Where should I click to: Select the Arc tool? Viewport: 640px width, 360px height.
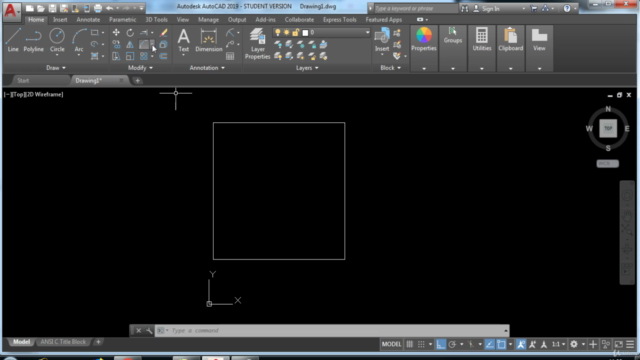click(79, 40)
